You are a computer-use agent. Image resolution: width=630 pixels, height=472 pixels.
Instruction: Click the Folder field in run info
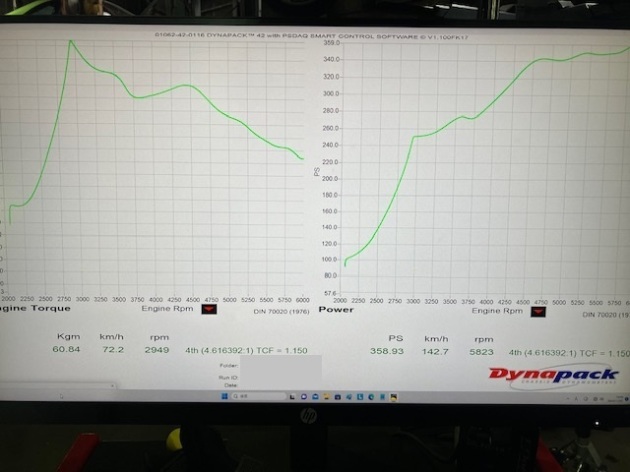tap(280, 366)
